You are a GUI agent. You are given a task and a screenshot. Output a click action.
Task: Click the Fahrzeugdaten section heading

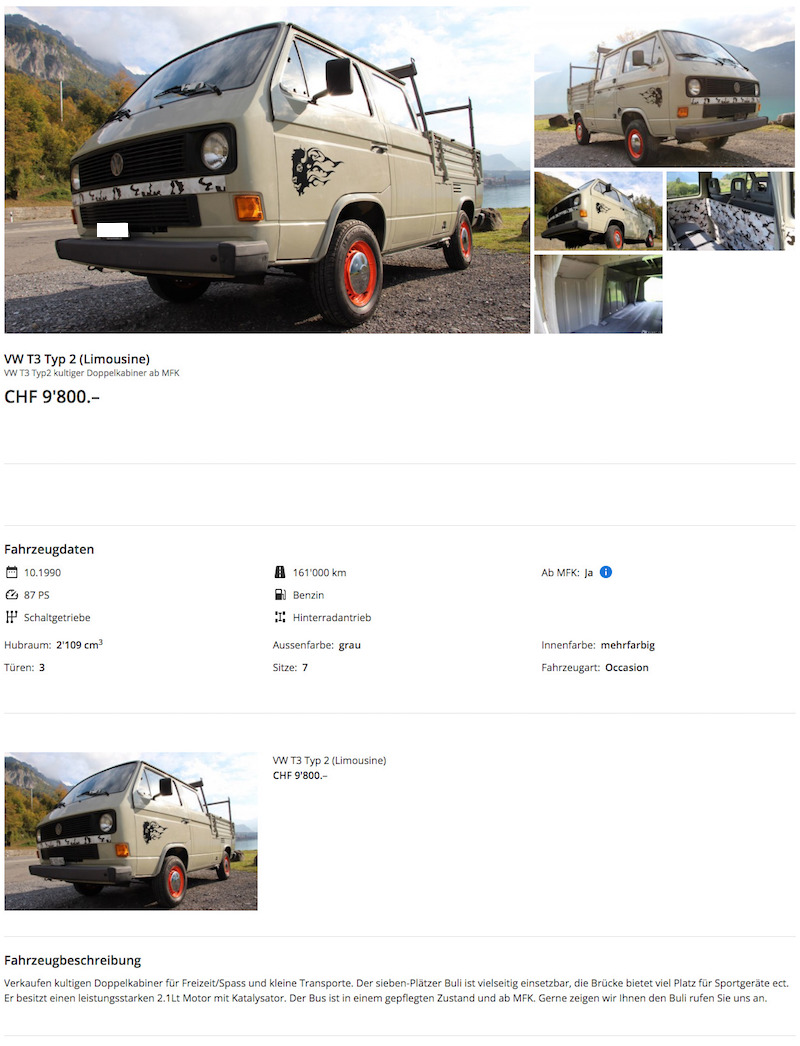(x=49, y=549)
